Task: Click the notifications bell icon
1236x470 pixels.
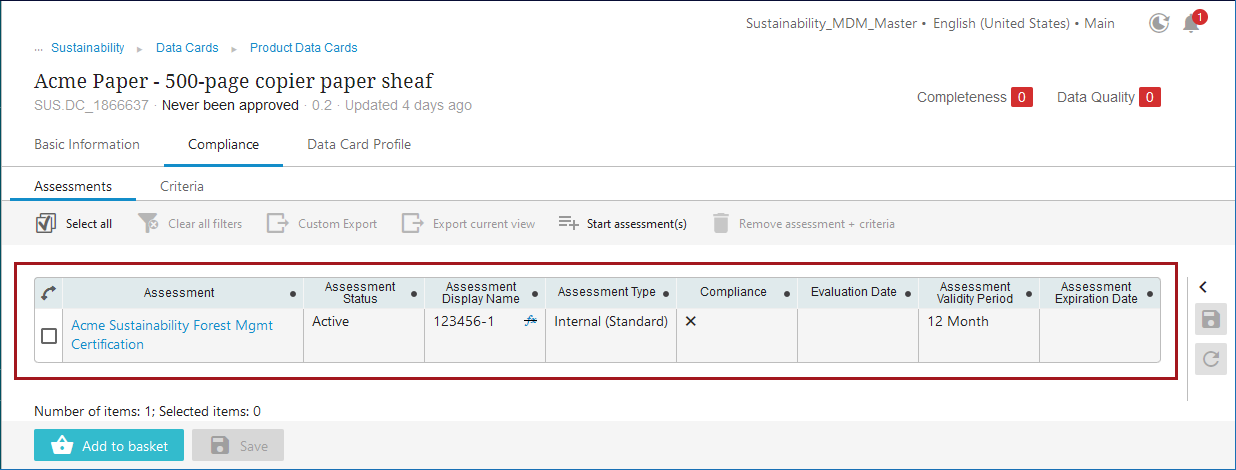Action: tap(1190, 24)
